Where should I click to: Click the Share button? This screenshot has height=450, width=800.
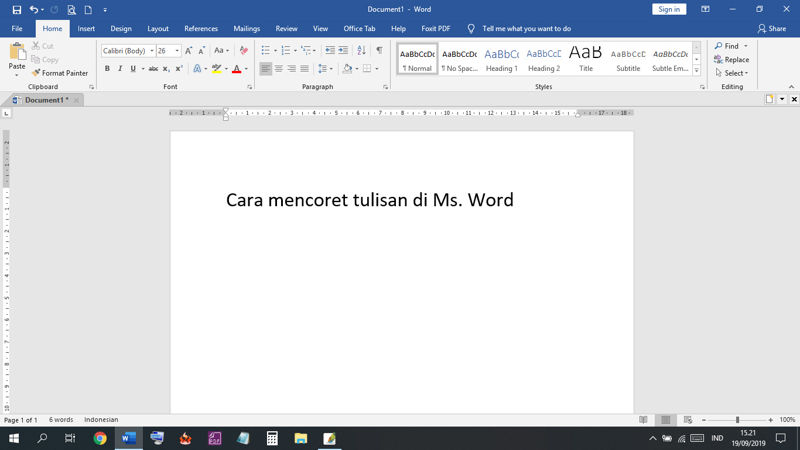(x=772, y=29)
